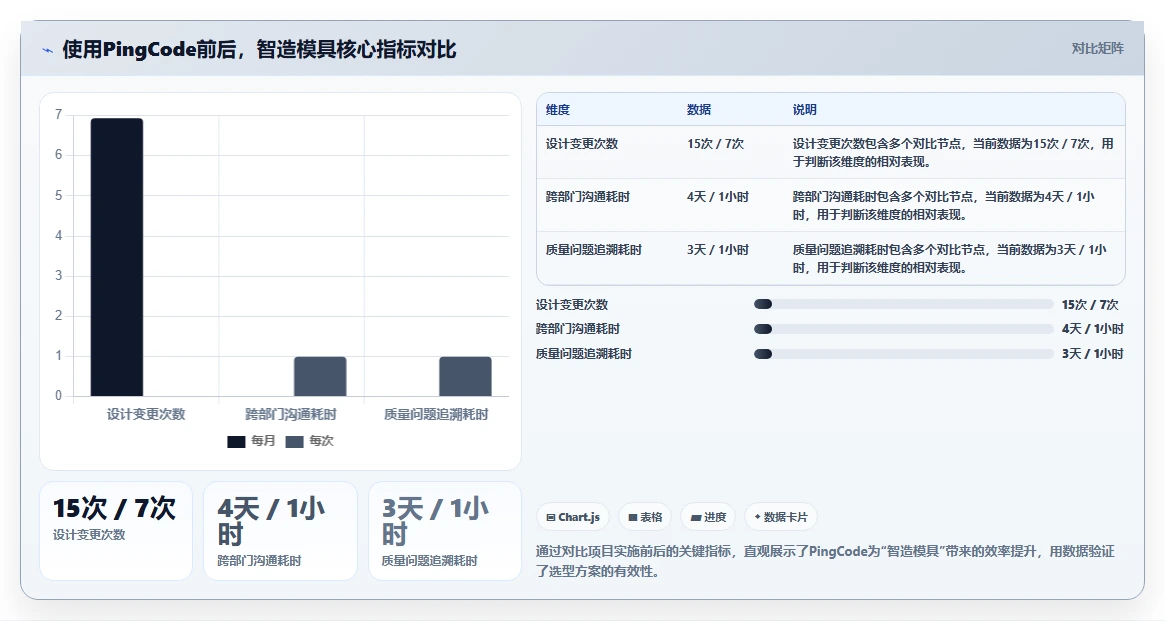Click 跨部门沟通耗时 table row cell
Image resolution: width=1165 pixels, height=621 pixels.
coord(588,197)
